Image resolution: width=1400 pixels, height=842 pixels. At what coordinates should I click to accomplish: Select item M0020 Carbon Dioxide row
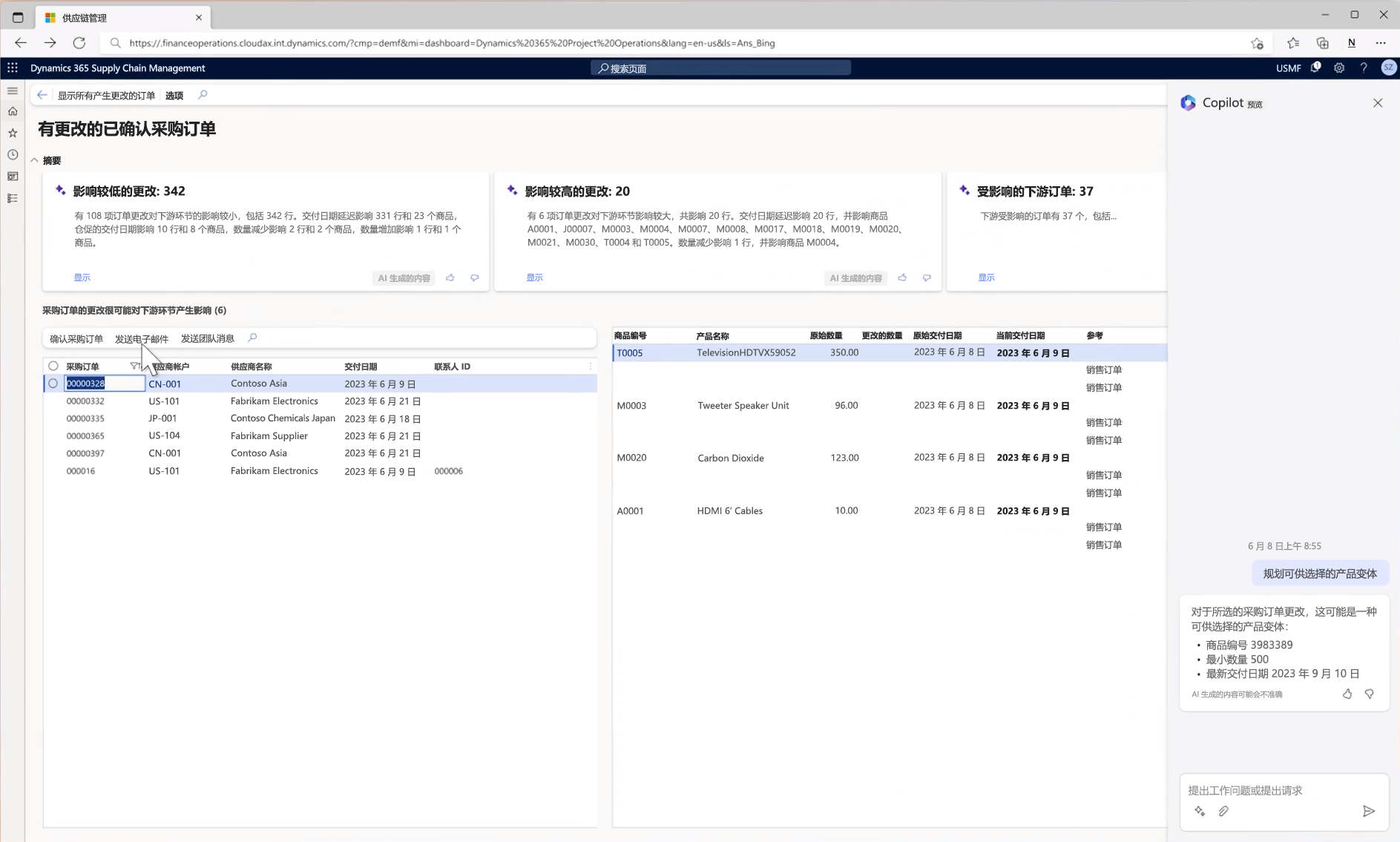pyautogui.click(x=889, y=458)
